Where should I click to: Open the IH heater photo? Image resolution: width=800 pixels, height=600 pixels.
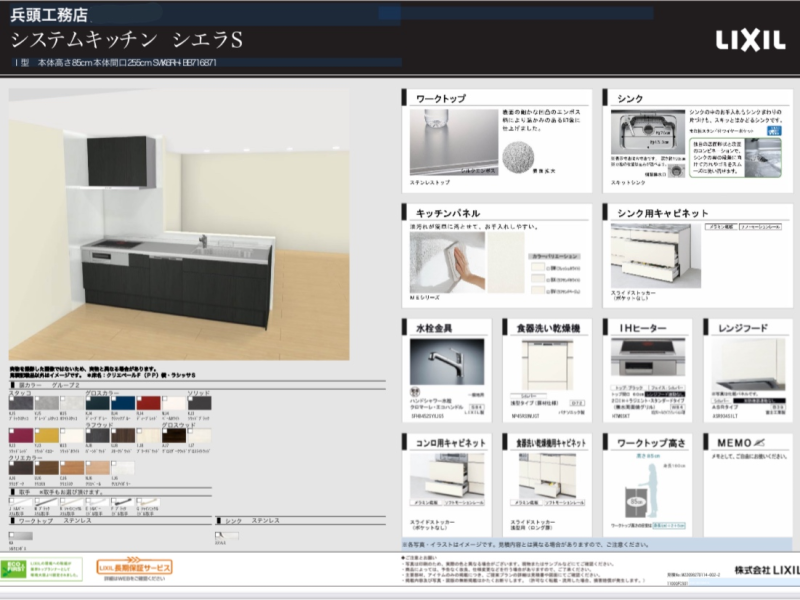tap(648, 357)
